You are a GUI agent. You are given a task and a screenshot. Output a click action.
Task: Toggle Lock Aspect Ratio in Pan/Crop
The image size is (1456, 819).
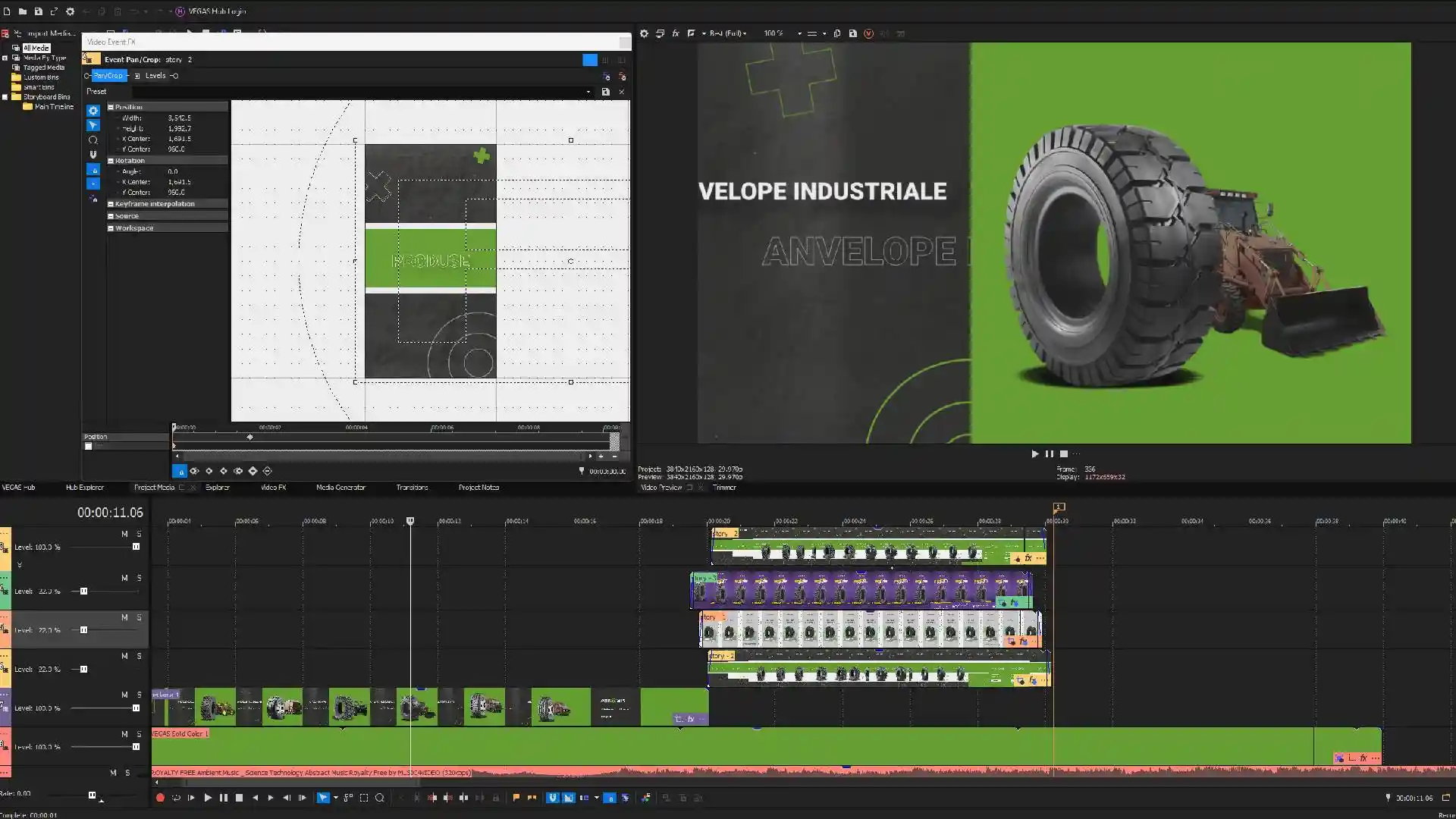pyautogui.click(x=93, y=170)
